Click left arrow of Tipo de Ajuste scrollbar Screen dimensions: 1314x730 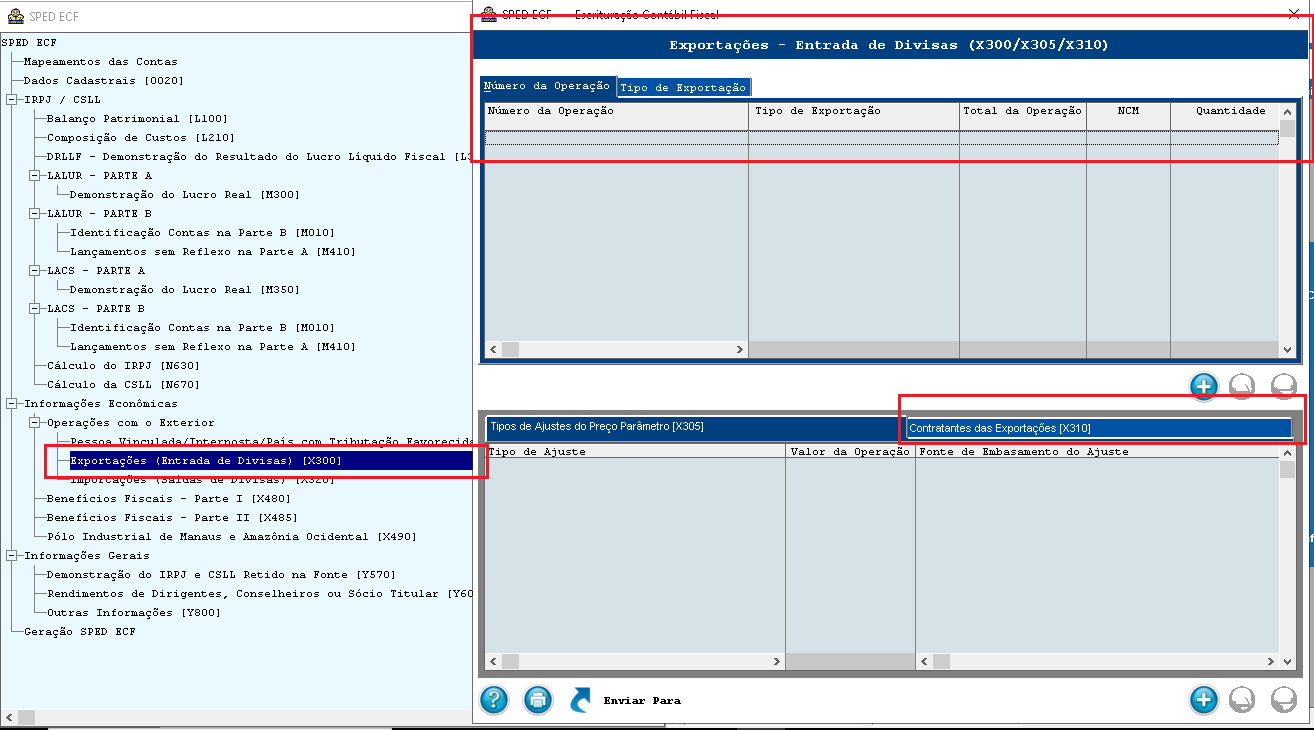coord(493,662)
